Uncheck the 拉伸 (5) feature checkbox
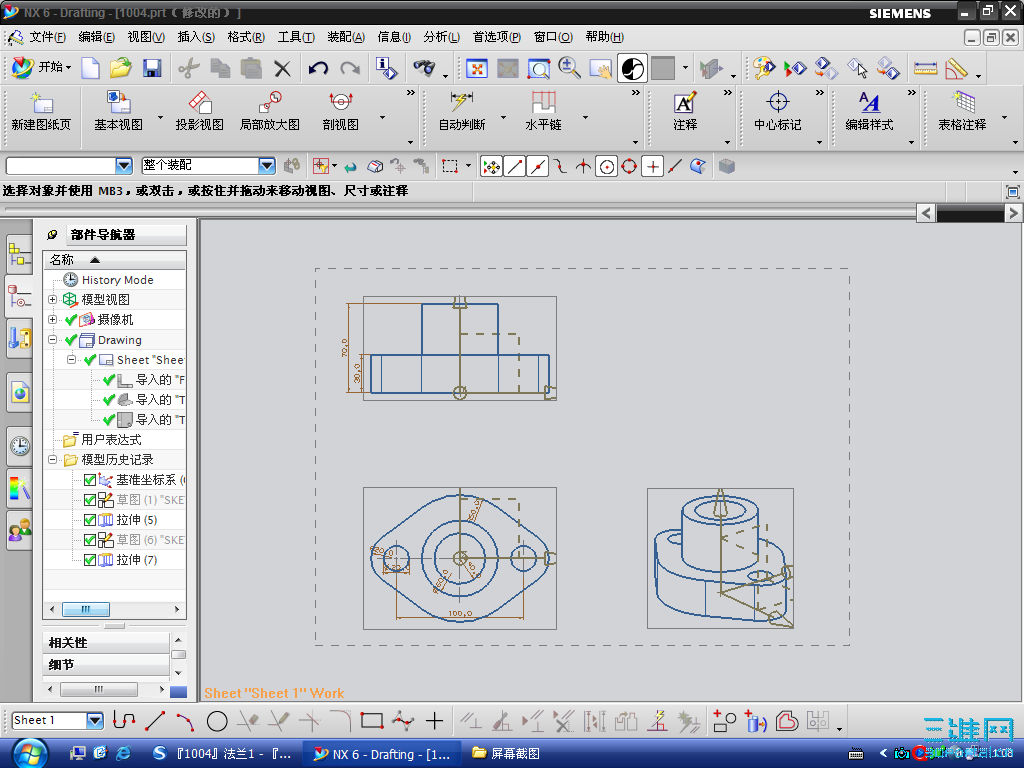 point(90,520)
